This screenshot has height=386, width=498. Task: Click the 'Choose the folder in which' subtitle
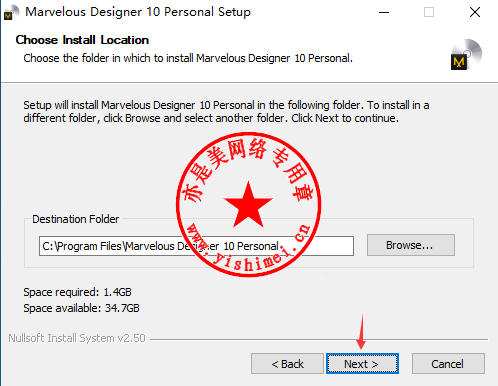pyautogui.click(x=188, y=58)
